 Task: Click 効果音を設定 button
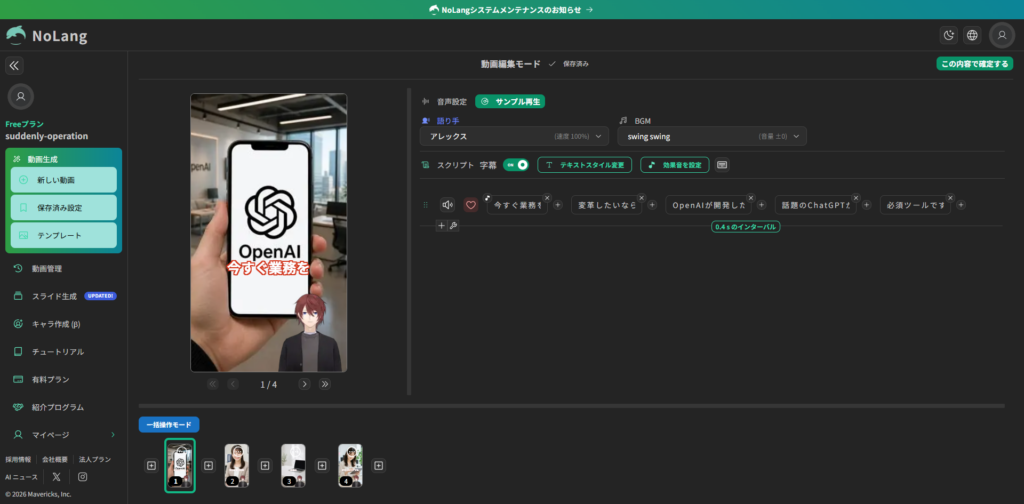point(675,165)
